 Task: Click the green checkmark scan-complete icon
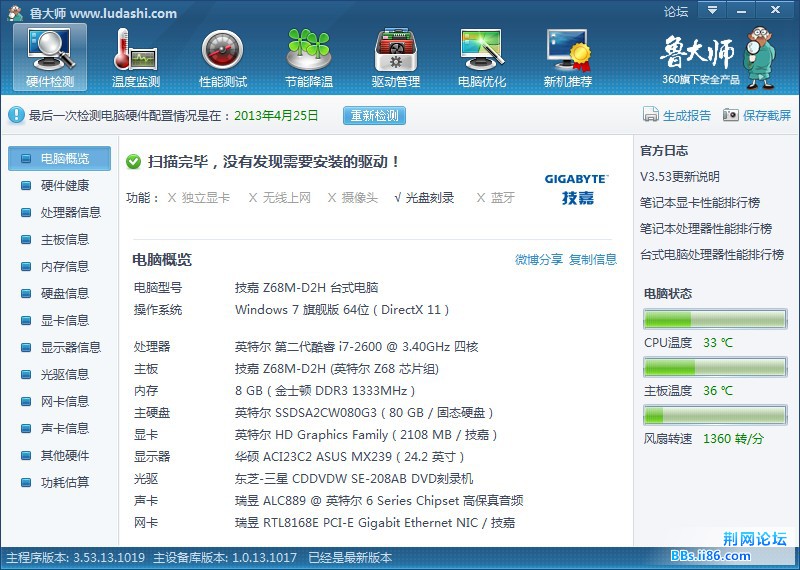point(133,162)
